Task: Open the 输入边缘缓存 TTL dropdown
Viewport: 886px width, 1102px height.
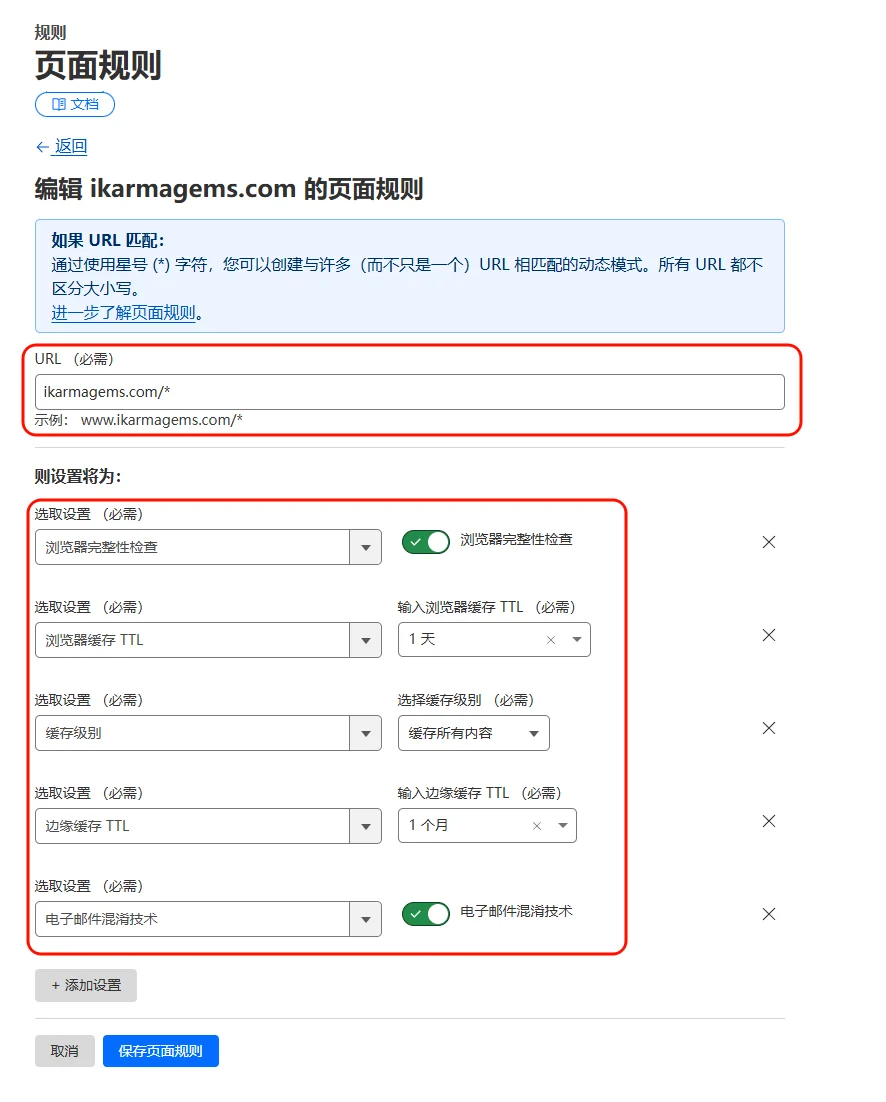Action: [x=564, y=825]
